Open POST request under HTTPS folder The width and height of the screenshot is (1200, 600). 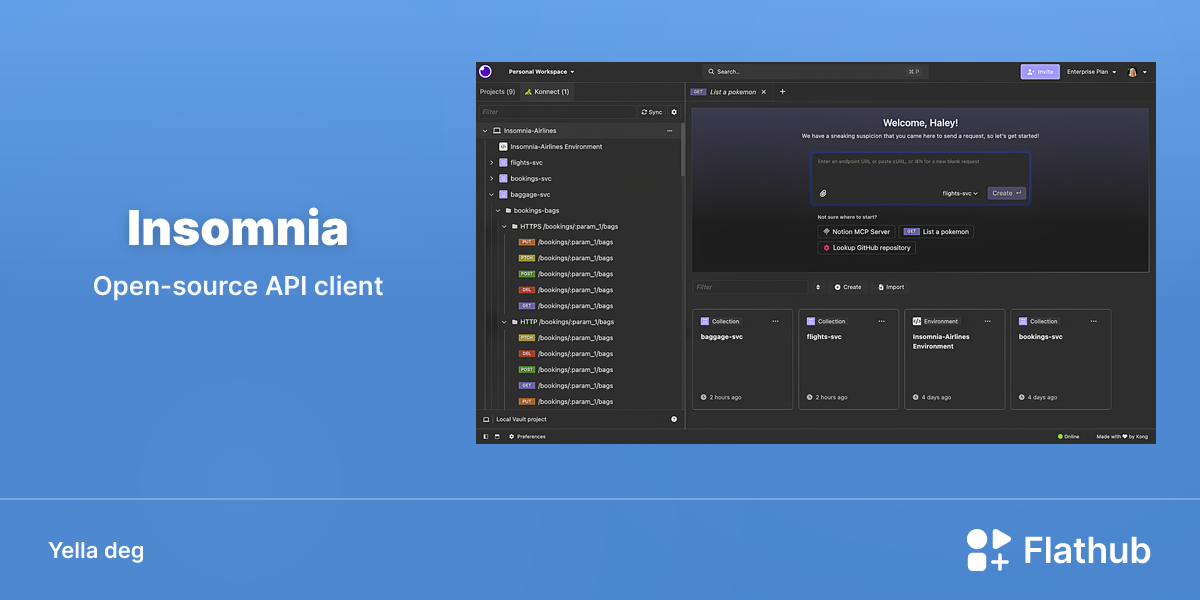tap(566, 274)
